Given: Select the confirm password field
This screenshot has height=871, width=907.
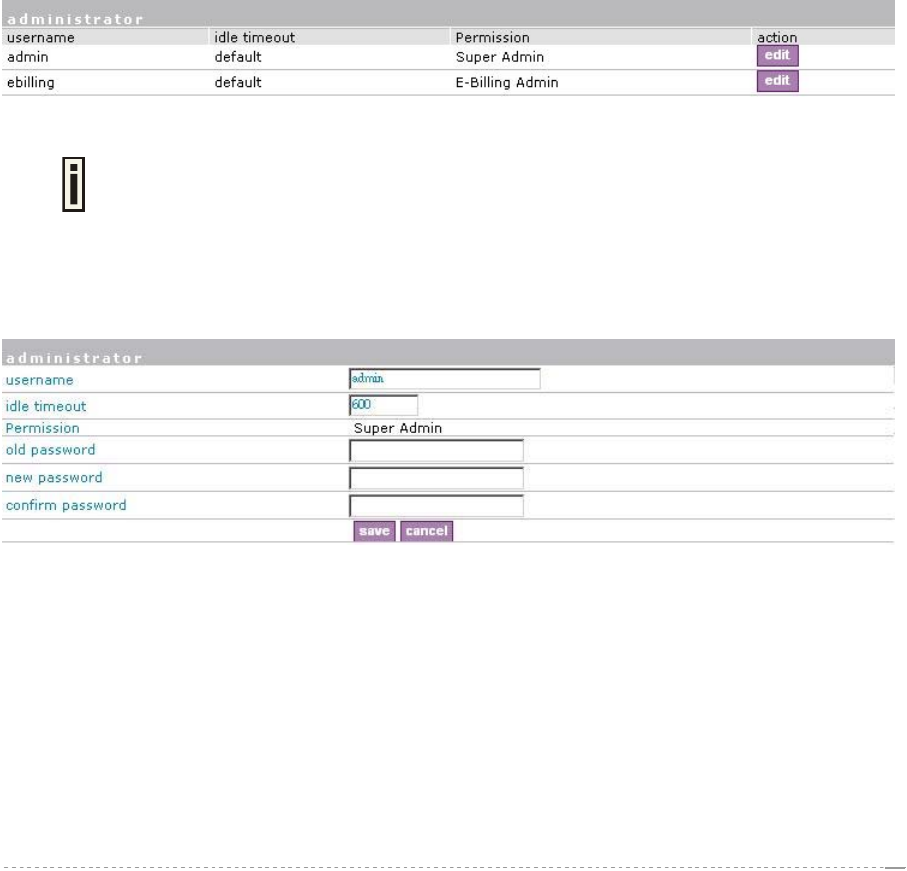Looking at the screenshot, I should coord(436,506).
